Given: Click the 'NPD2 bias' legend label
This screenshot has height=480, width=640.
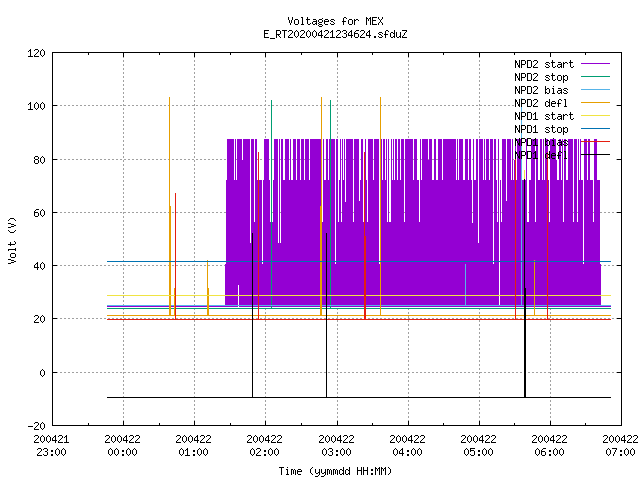Looking at the screenshot, I should (541, 90).
